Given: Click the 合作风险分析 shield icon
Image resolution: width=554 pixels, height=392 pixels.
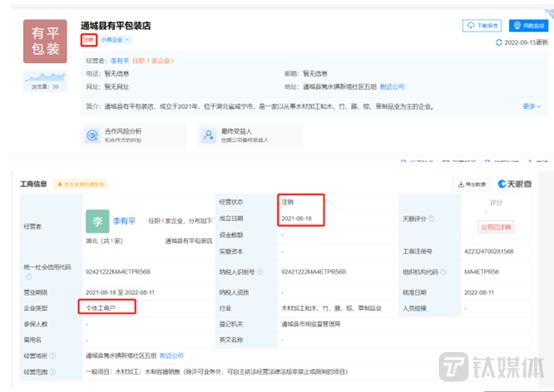Looking at the screenshot, I should pyautogui.click(x=93, y=135).
